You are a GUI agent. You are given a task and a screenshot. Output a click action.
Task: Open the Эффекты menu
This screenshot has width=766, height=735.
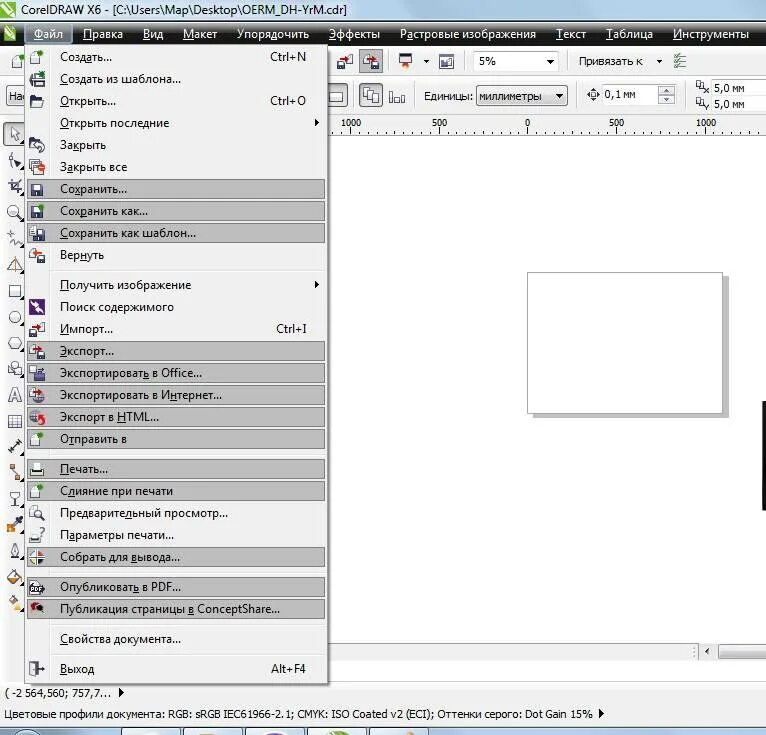tap(354, 34)
